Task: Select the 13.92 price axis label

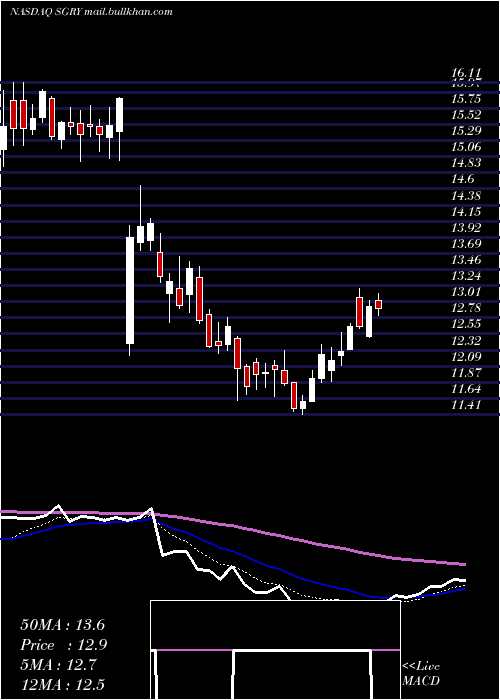Action: [466, 228]
